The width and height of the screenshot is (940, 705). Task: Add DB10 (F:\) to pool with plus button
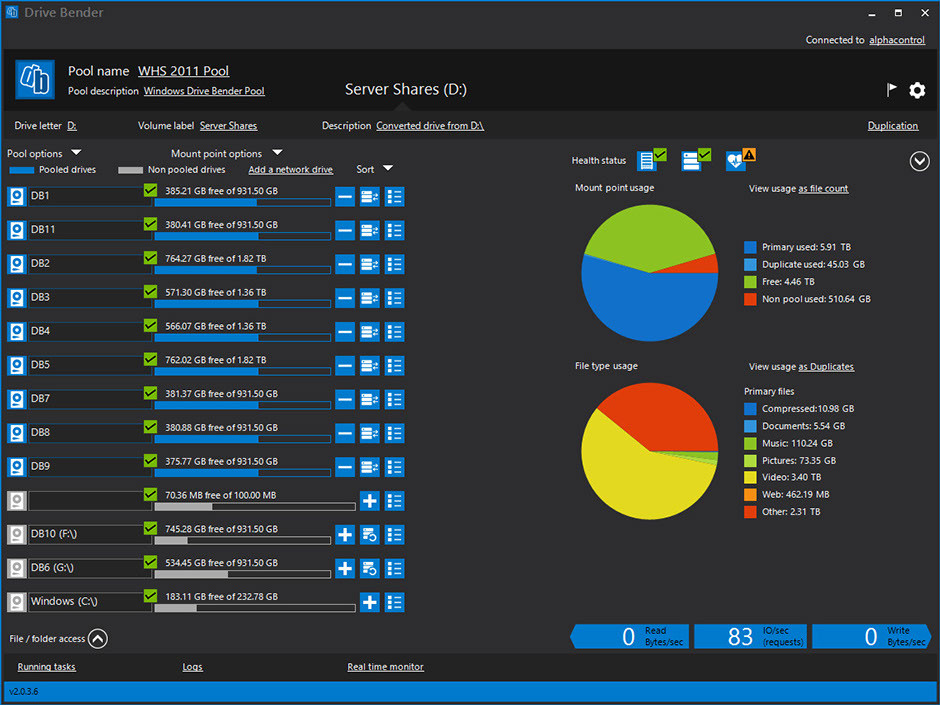click(345, 535)
